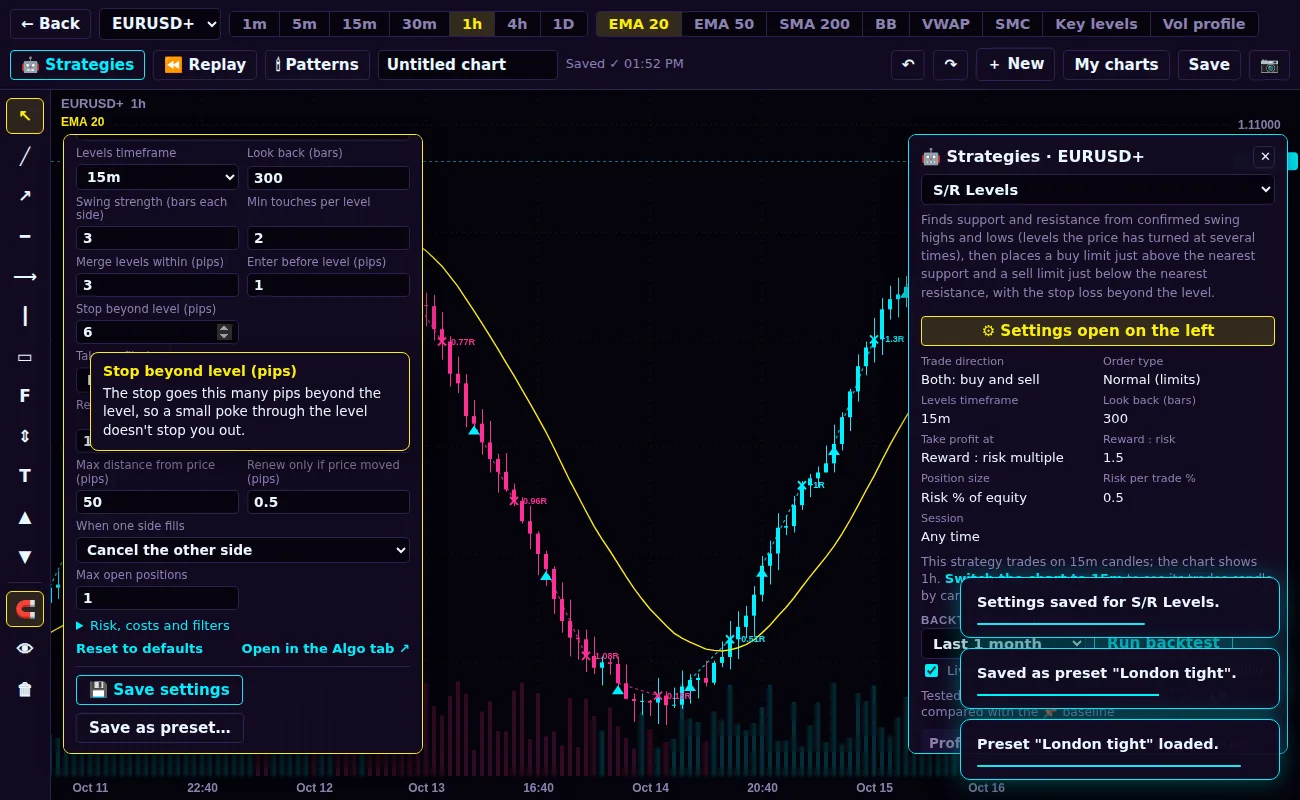Viewport: 1300px width, 800px height.
Task: Enable the EMA 50 indicator
Action: [x=724, y=24]
